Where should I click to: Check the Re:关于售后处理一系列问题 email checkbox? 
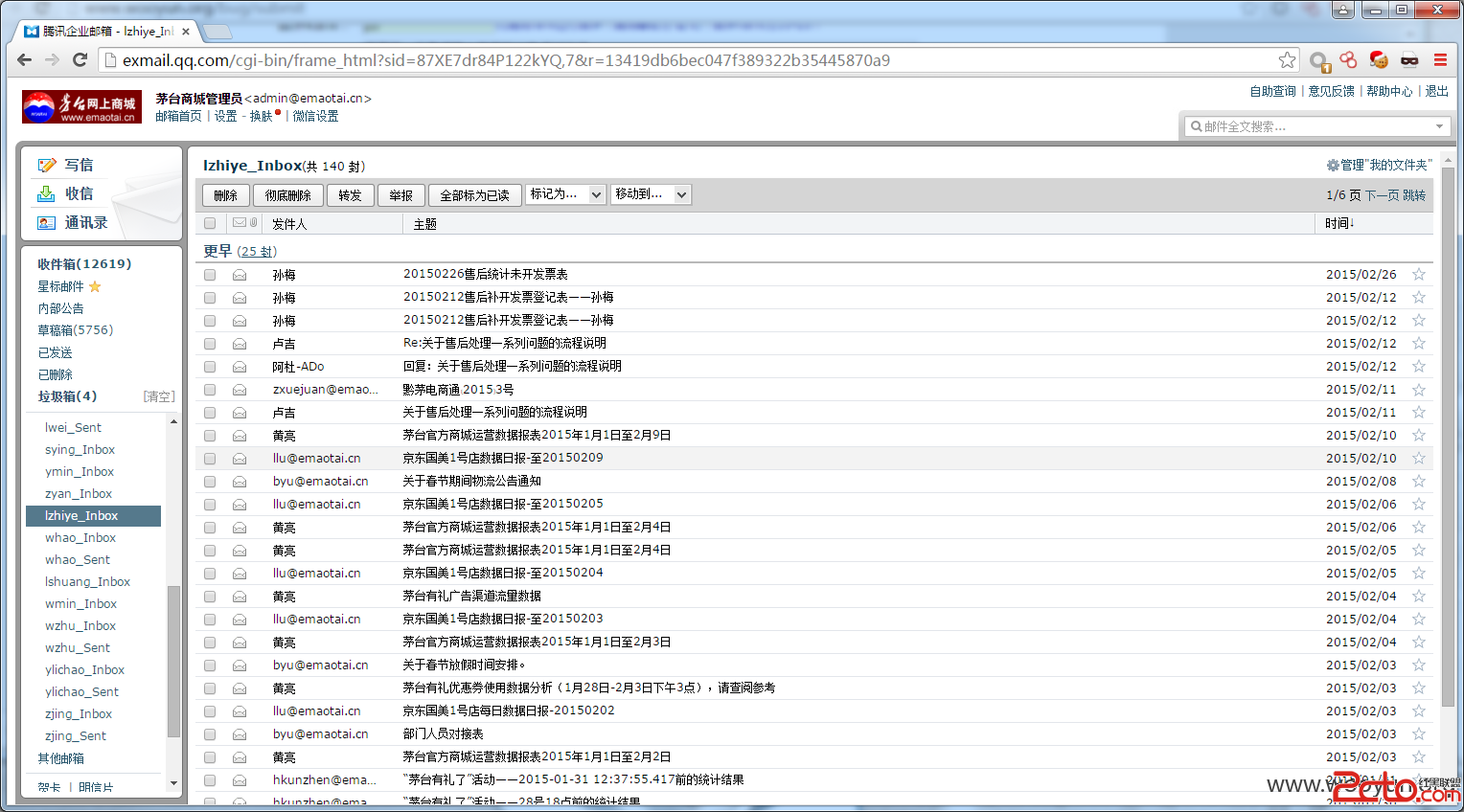pyautogui.click(x=210, y=344)
